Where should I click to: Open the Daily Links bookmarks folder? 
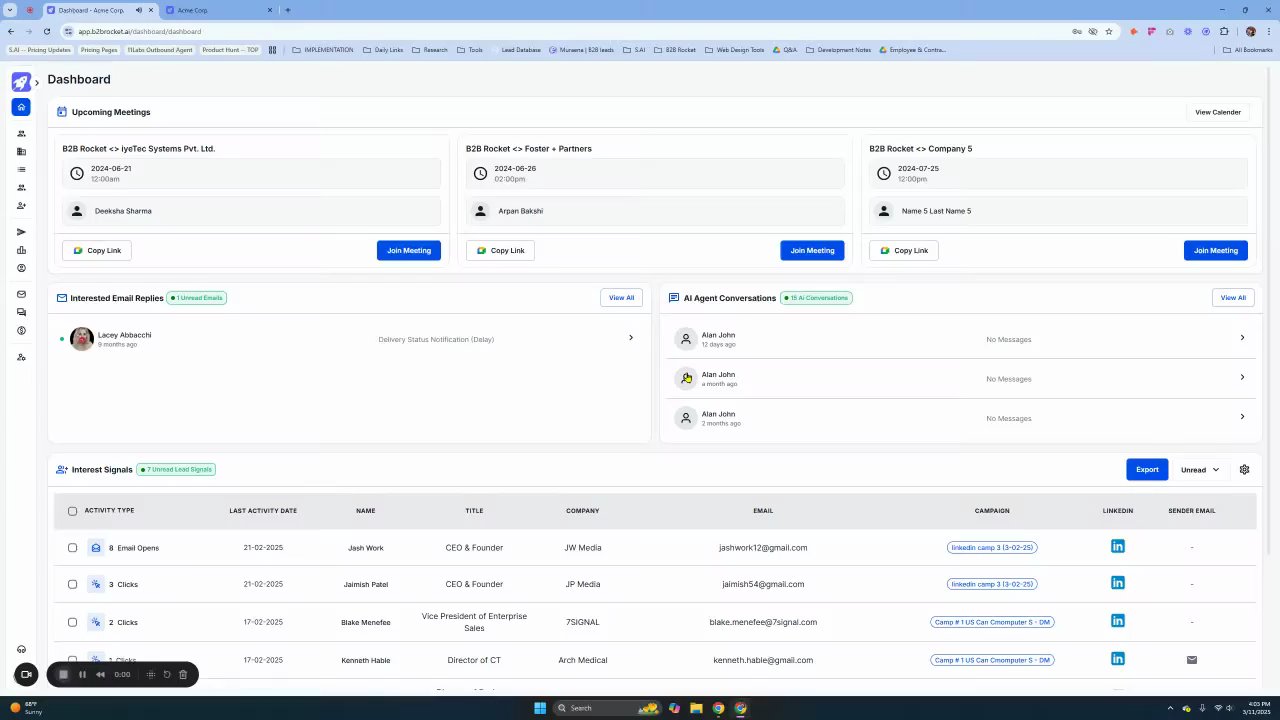click(x=383, y=50)
